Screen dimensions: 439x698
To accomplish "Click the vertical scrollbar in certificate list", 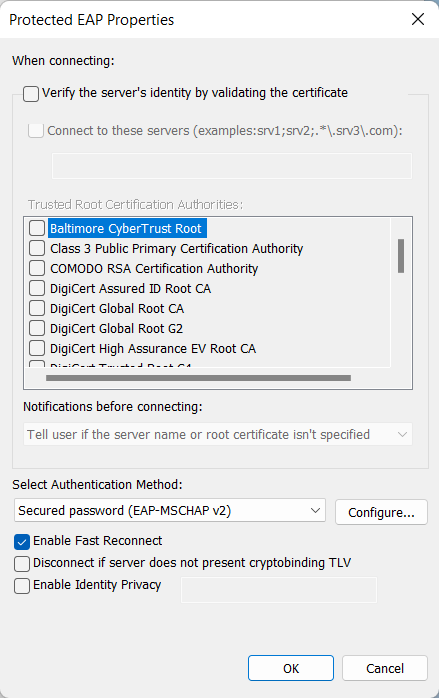I will pos(401,256).
